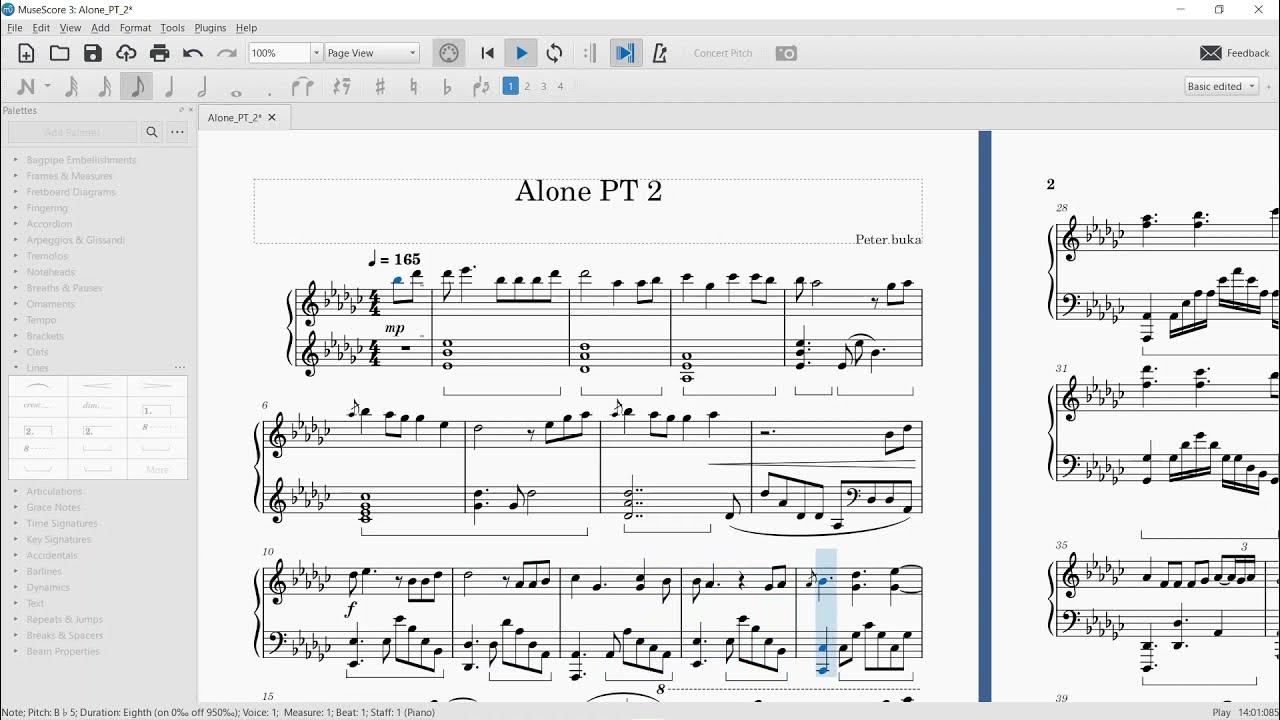Pick the slur from Lines palette
The image size is (1280, 720).
[x=38, y=386]
